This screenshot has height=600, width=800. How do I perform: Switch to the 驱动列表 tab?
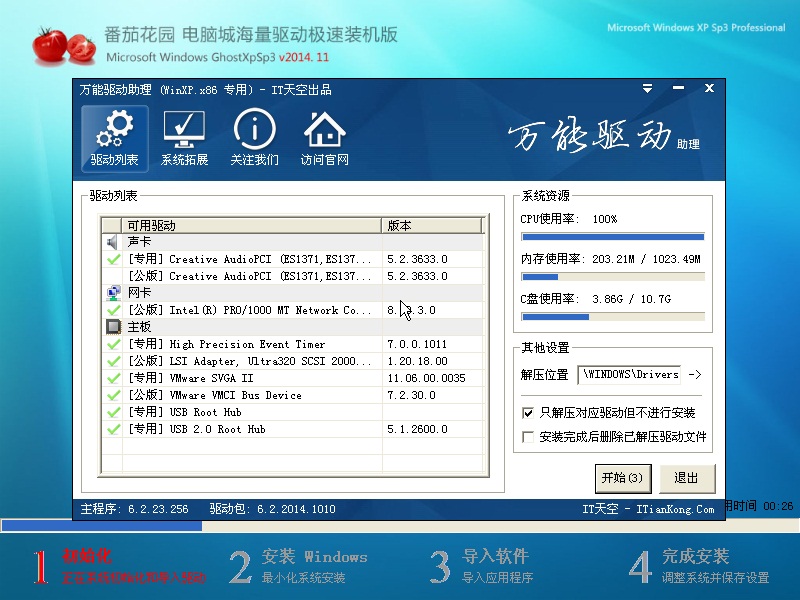click(114, 138)
